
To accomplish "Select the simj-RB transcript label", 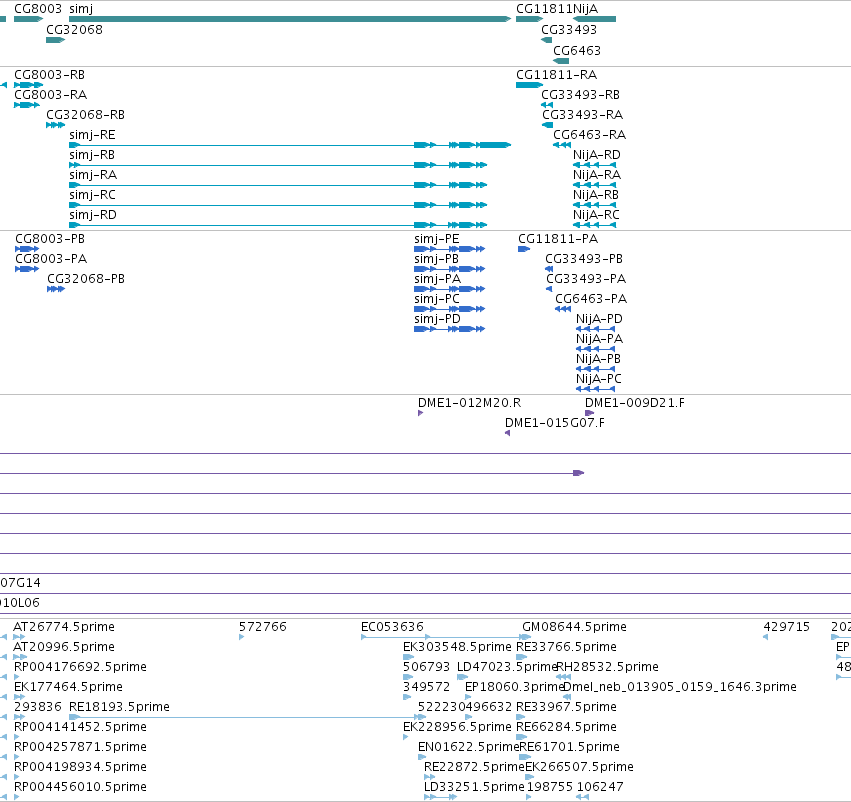I will (x=92, y=155).
